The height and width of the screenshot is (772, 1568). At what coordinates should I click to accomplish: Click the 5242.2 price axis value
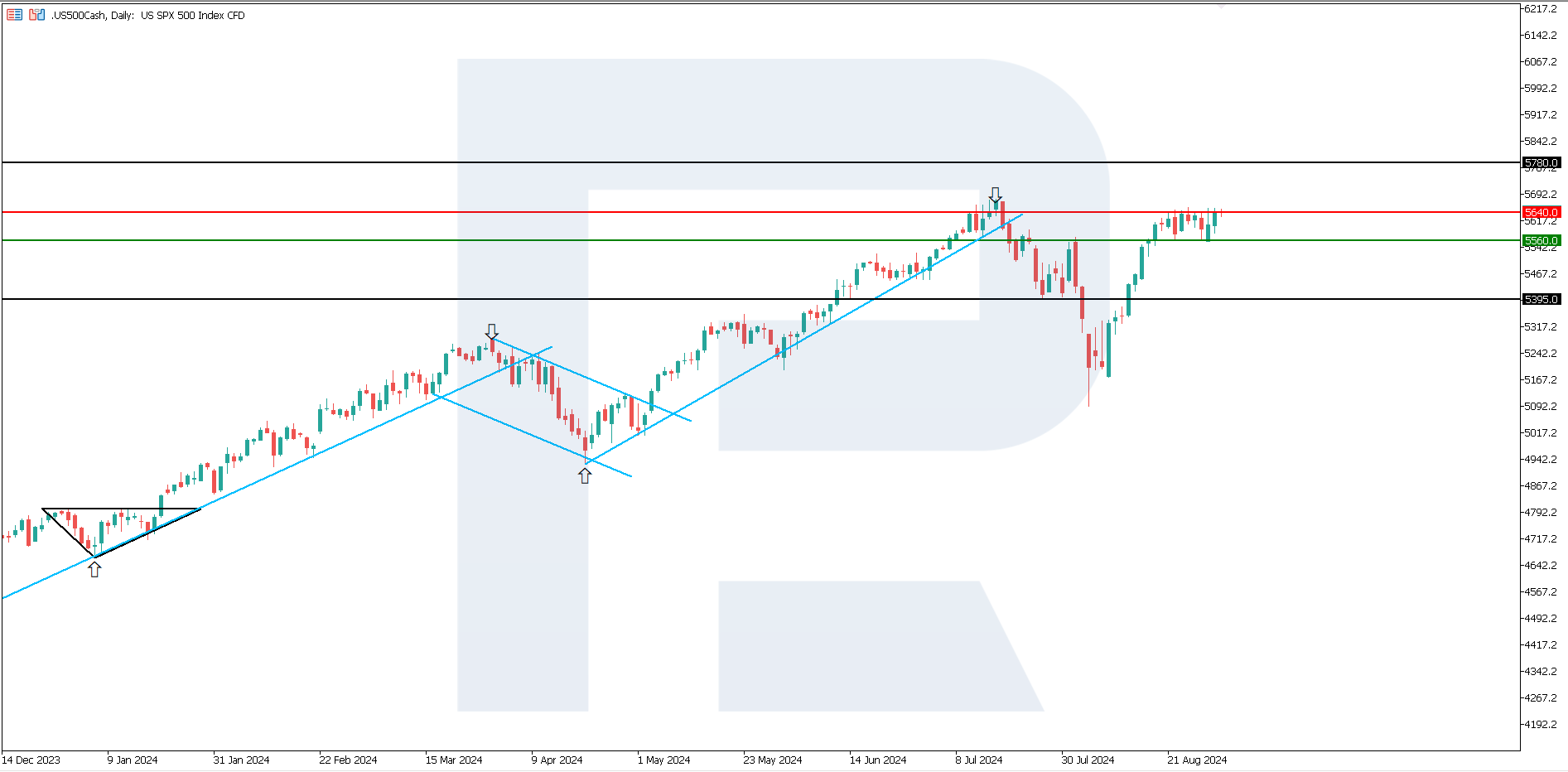1541,354
